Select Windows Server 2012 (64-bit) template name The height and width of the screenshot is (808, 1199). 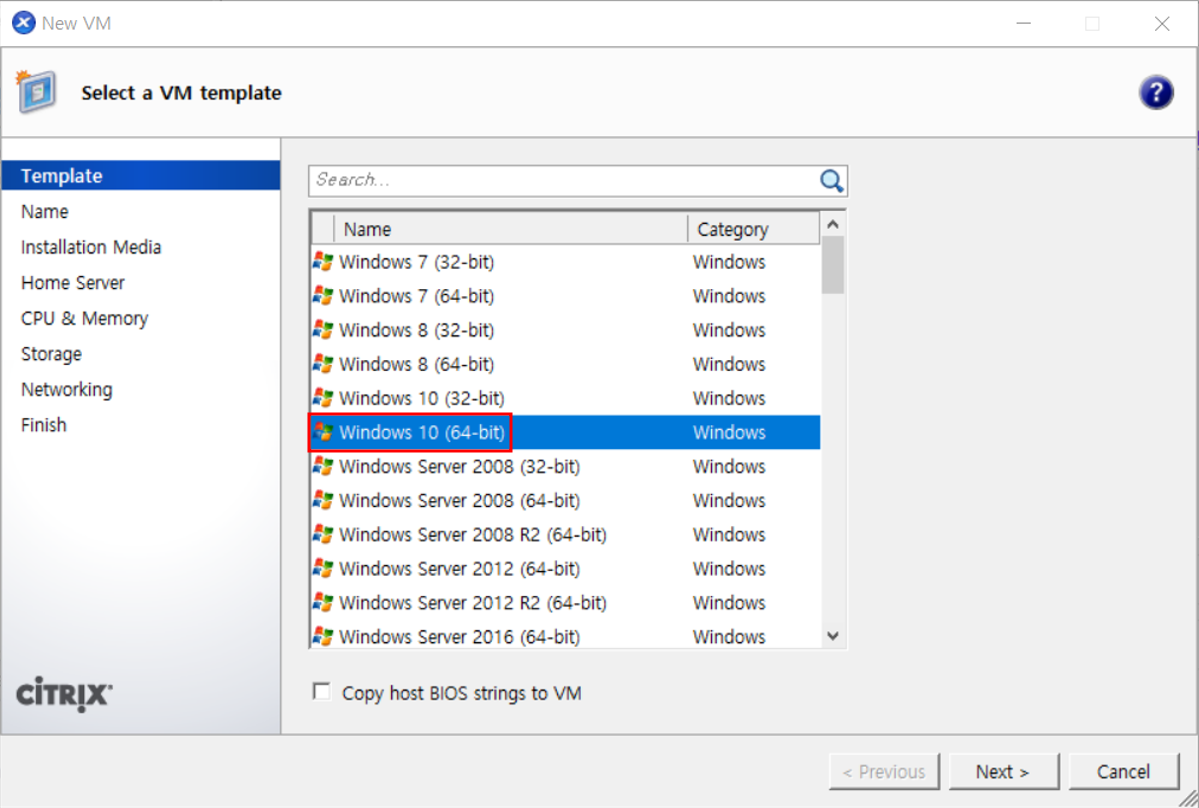[460, 569]
